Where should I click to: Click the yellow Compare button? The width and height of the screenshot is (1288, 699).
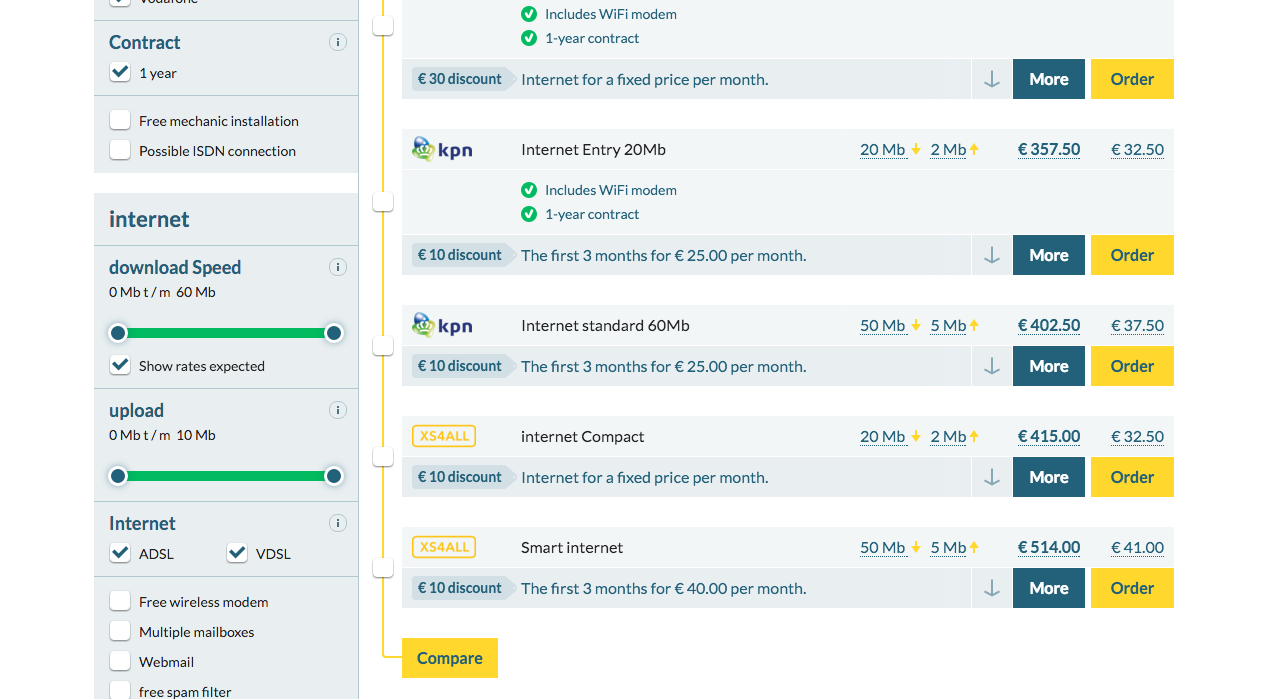pos(450,658)
